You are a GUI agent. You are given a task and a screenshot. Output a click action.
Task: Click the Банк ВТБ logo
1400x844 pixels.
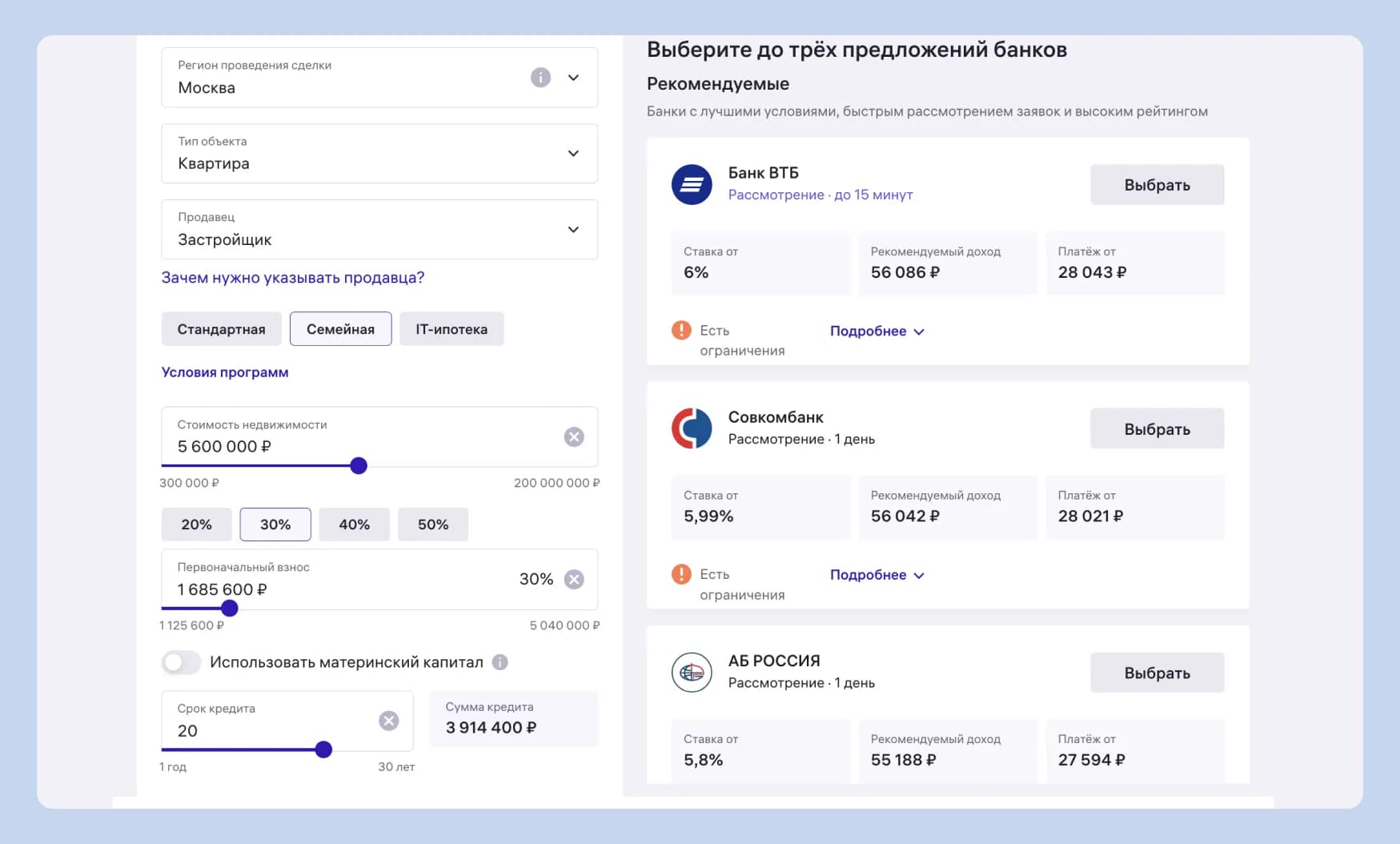692,185
